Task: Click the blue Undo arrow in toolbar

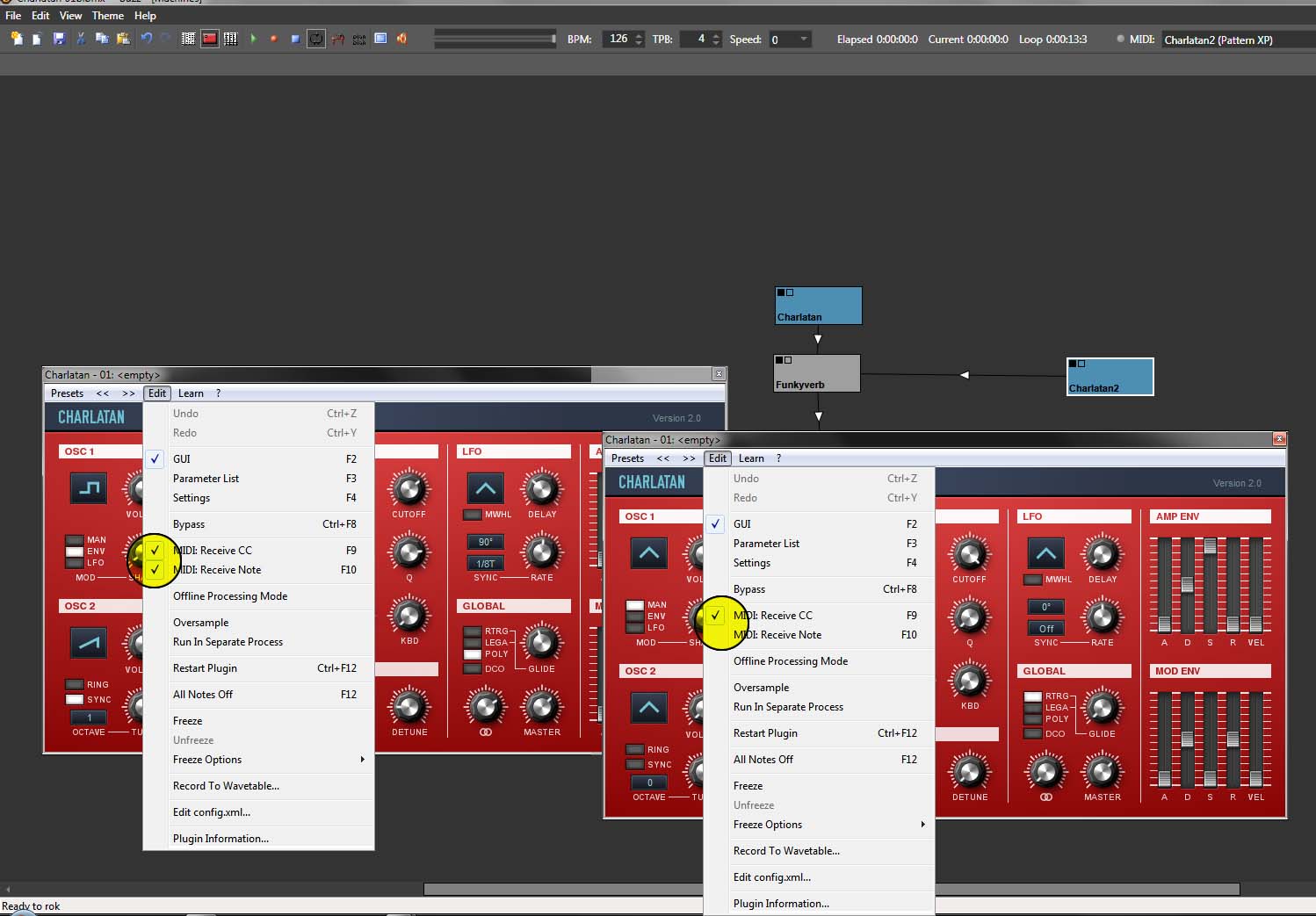Action: pyautogui.click(x=146, y=39)
